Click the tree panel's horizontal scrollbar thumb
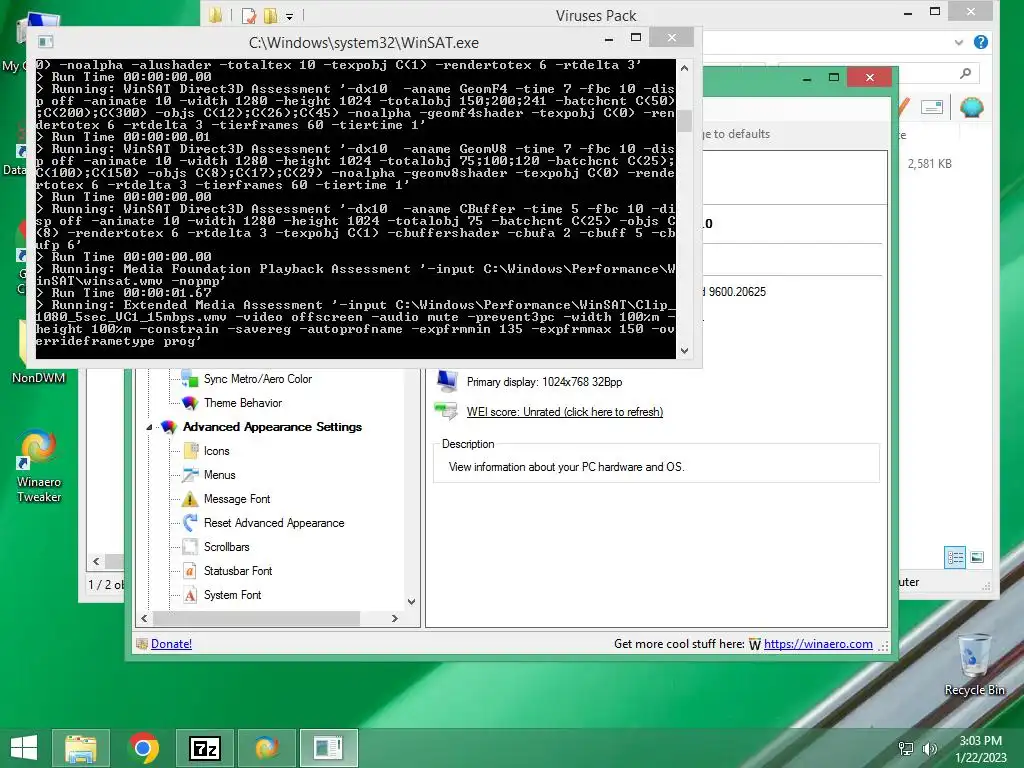 pyautogui.click(x=256, y=618)
